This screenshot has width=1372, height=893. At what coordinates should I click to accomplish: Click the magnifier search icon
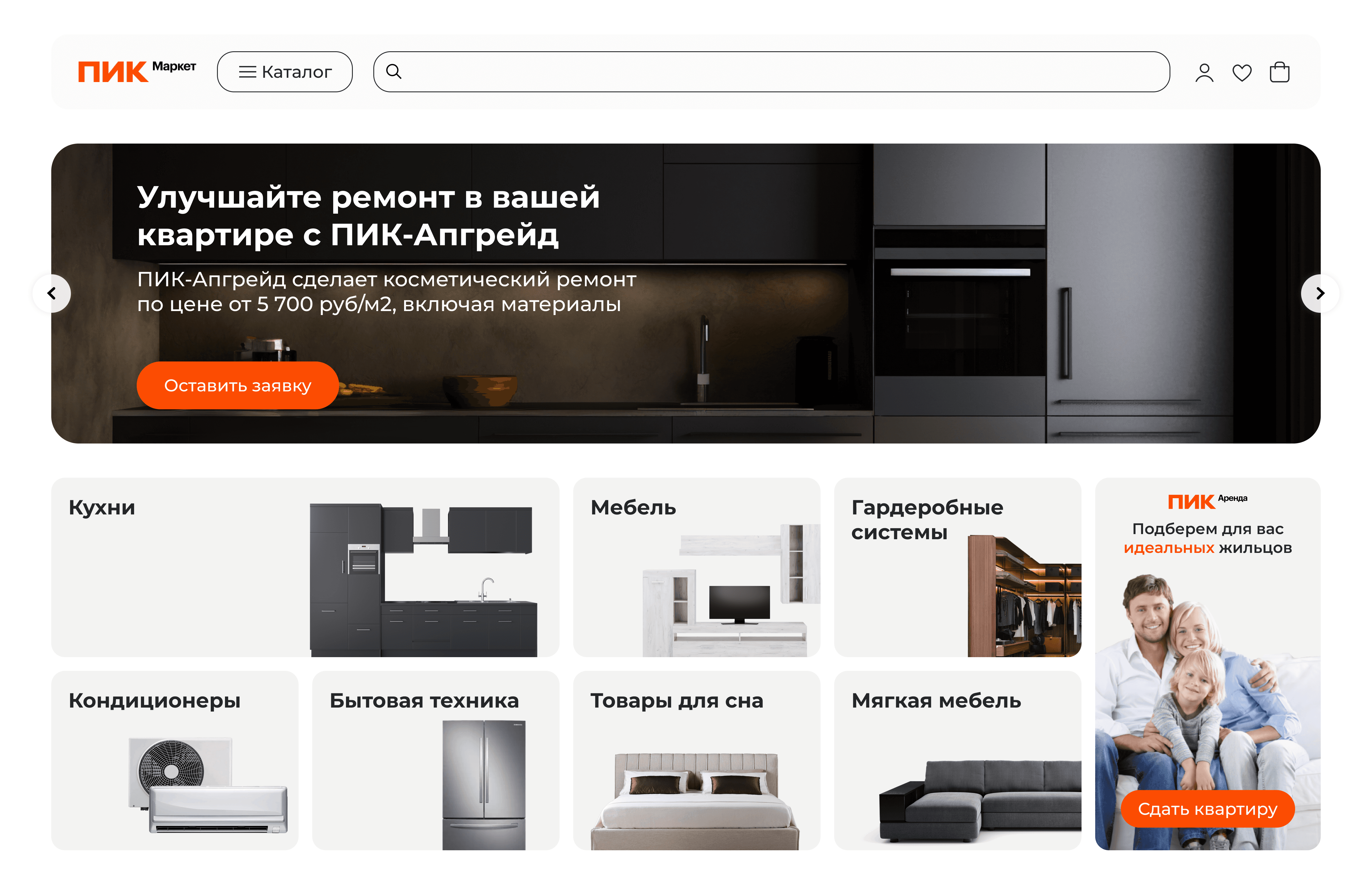coord(394,71)
